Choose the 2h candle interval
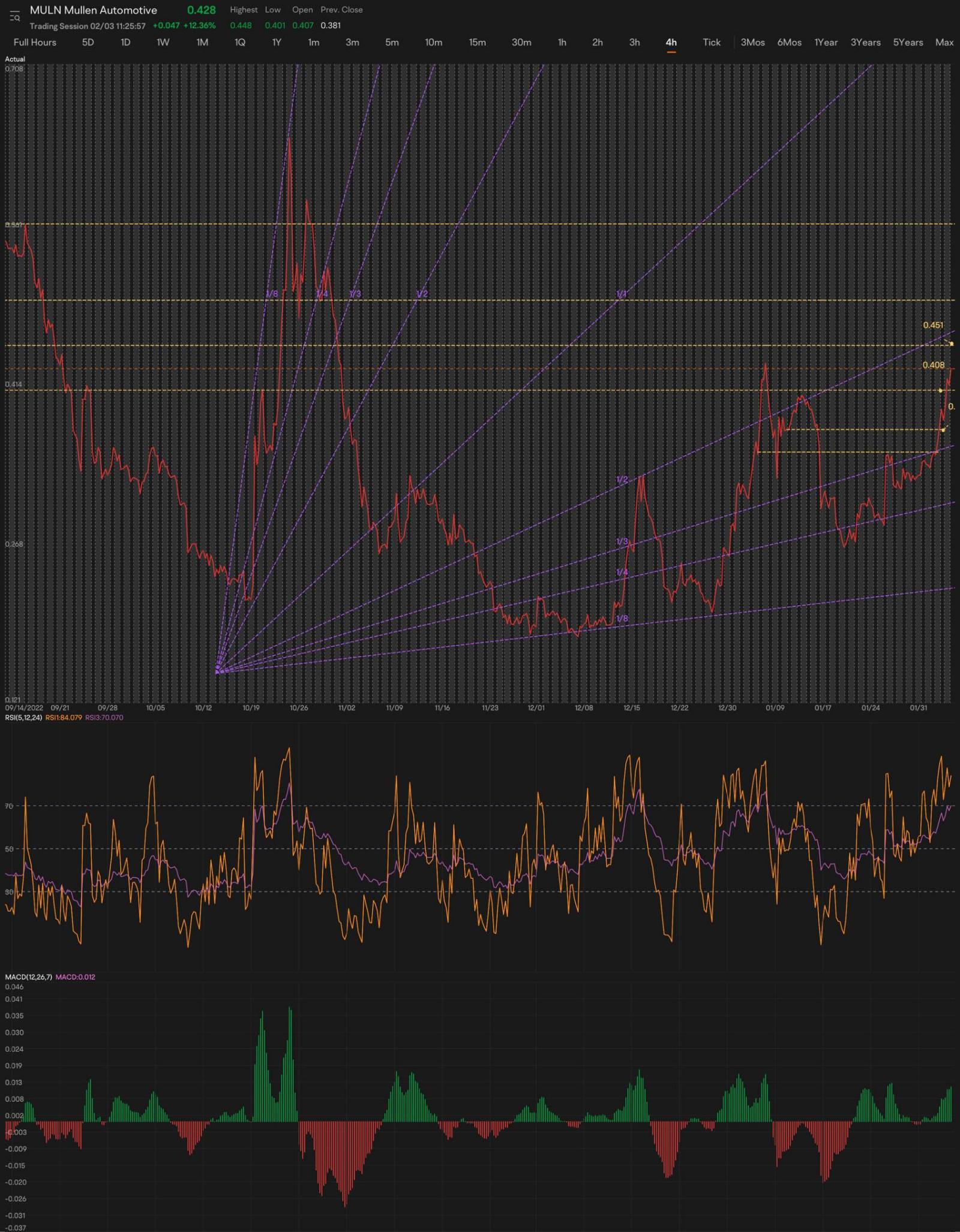 (598, 42)
